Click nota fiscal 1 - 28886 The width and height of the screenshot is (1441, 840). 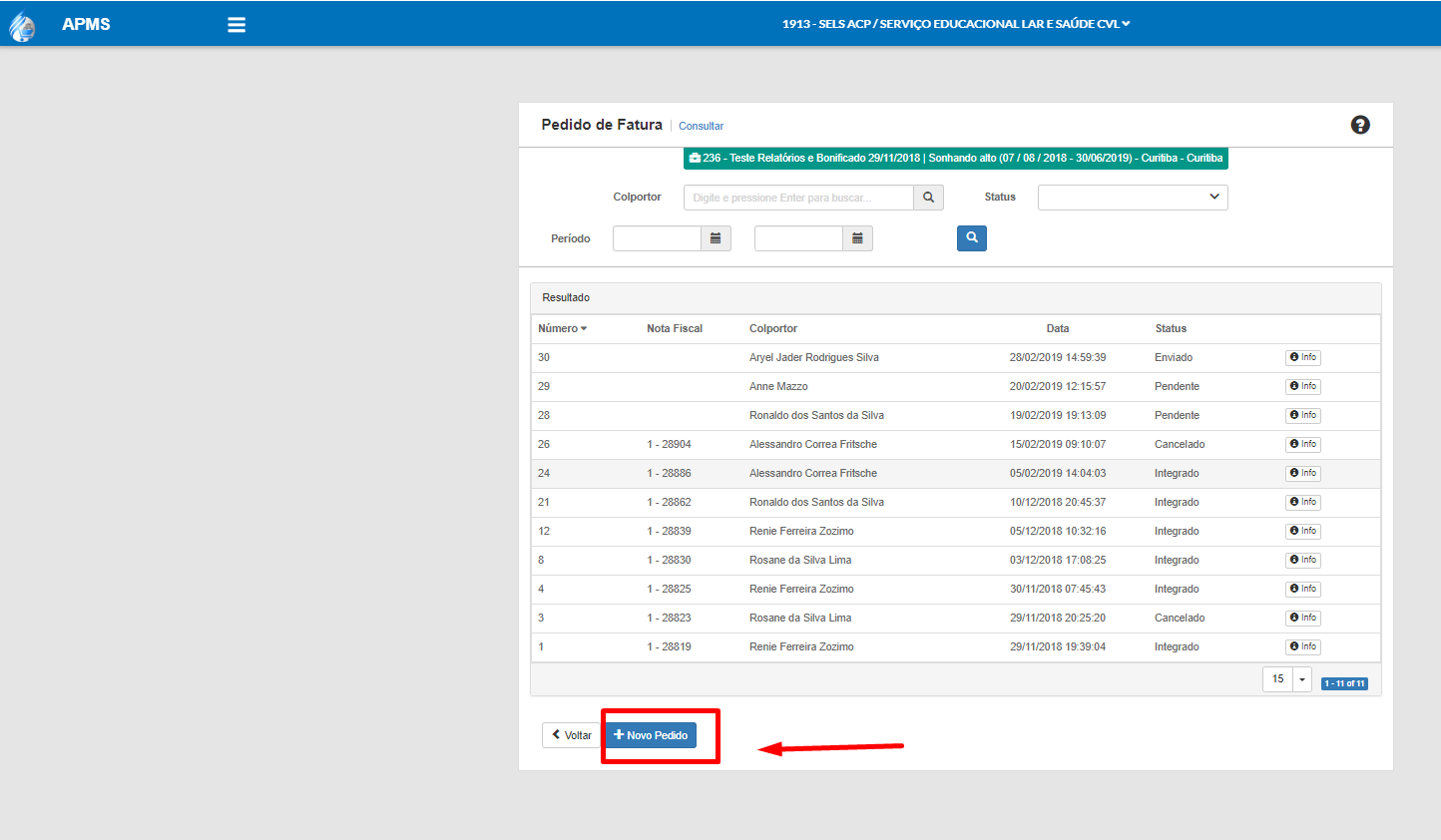point(669,473)
